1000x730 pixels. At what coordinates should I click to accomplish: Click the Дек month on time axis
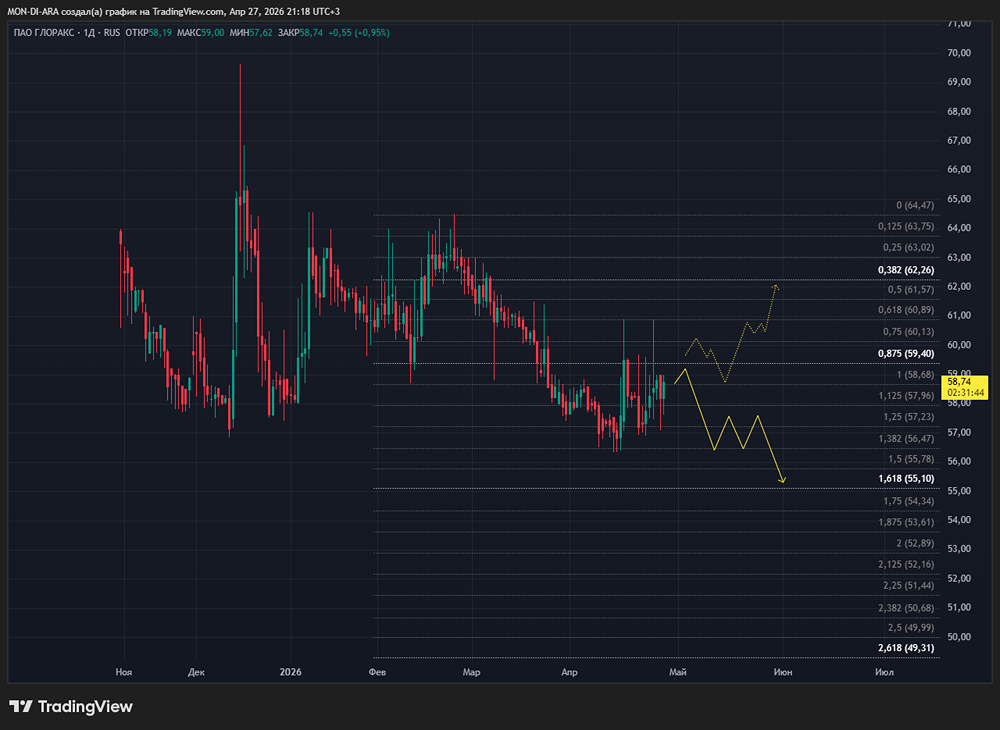196,673
